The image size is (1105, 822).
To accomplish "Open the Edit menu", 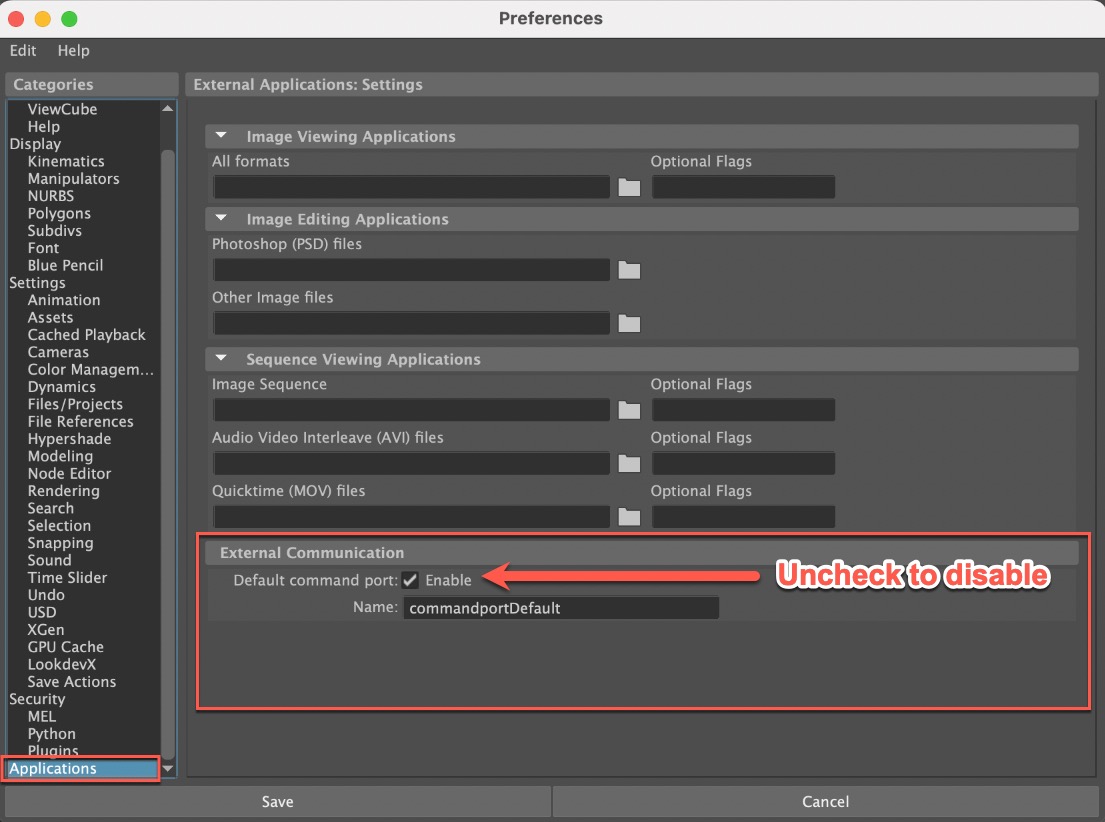I will tap(22, 51).
